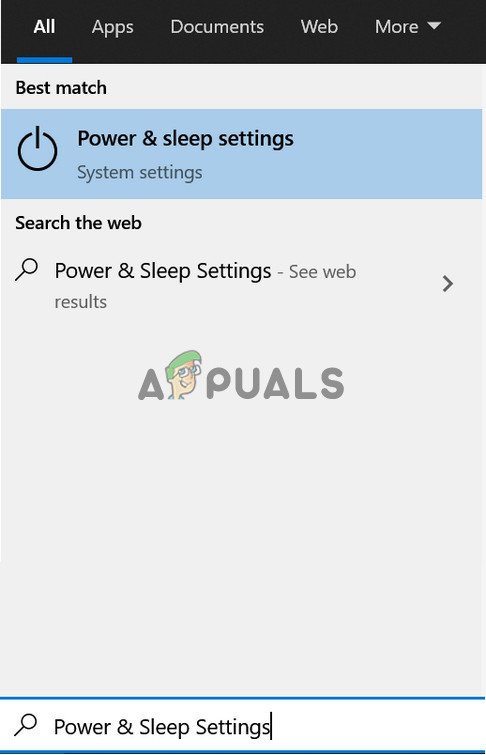The height and width of the screenshot is (755, 486).
Task: Expand web result using the chevron arrow
Action: (447, 284)
